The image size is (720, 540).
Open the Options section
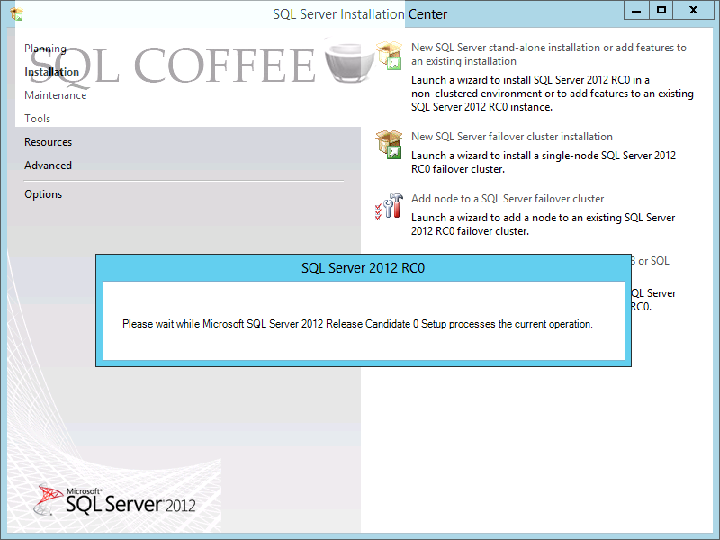tap(43, 194)
